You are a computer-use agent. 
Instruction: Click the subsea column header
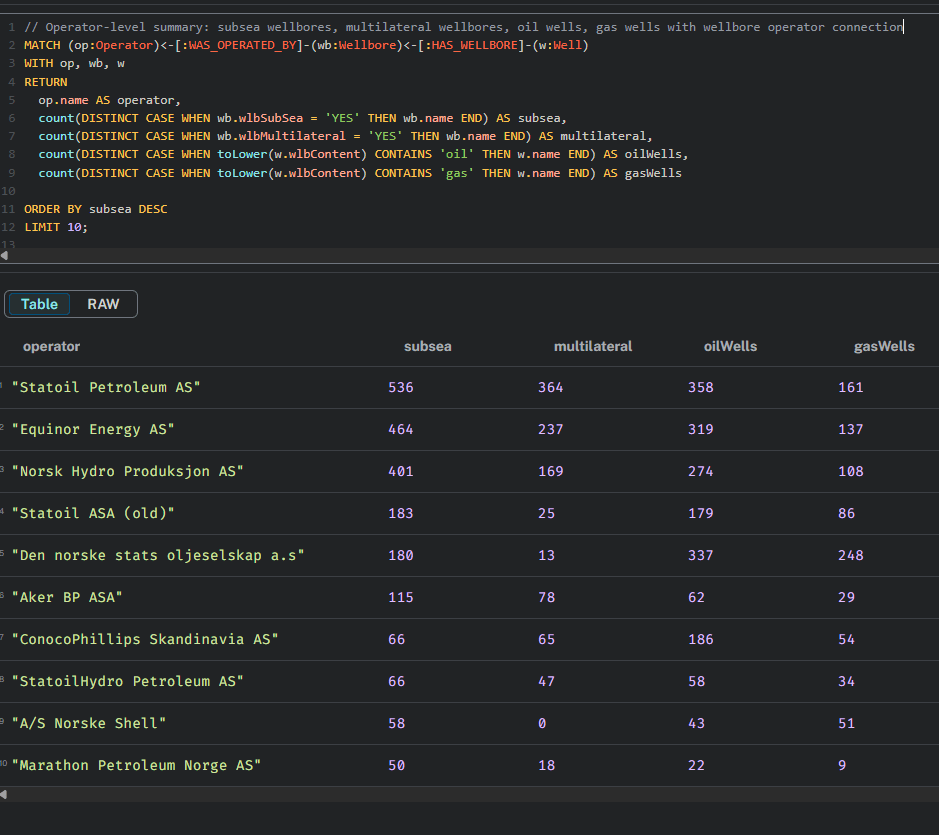tap(427, 346)
